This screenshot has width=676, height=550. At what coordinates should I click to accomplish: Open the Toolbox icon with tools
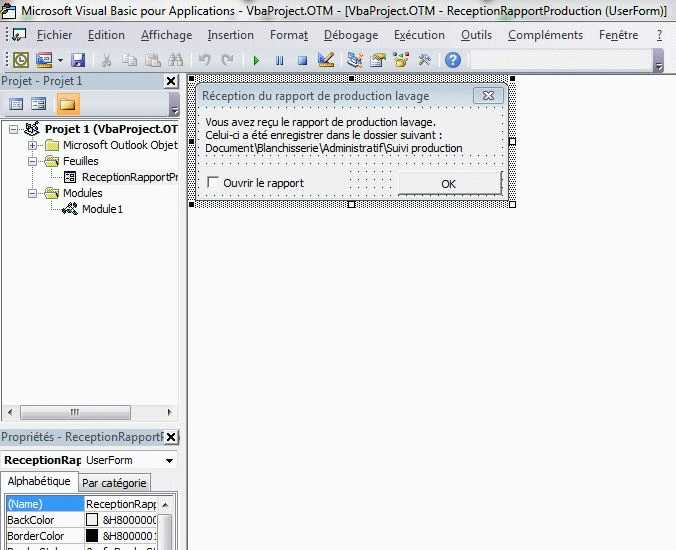pyautogui.click(x=424, y=60)
